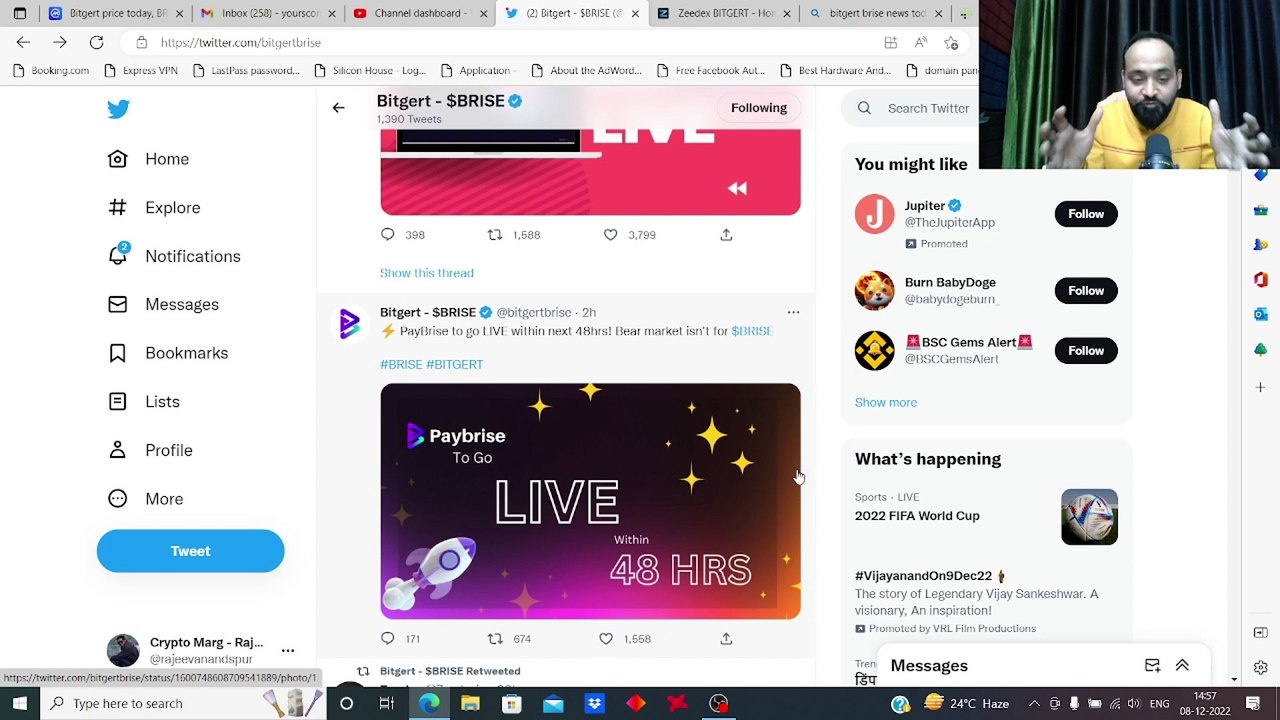Screen dimensions: 1280x720
Task: Open the Paybrise LIVE 48 HRS image
Action: (x=590, y=501)
